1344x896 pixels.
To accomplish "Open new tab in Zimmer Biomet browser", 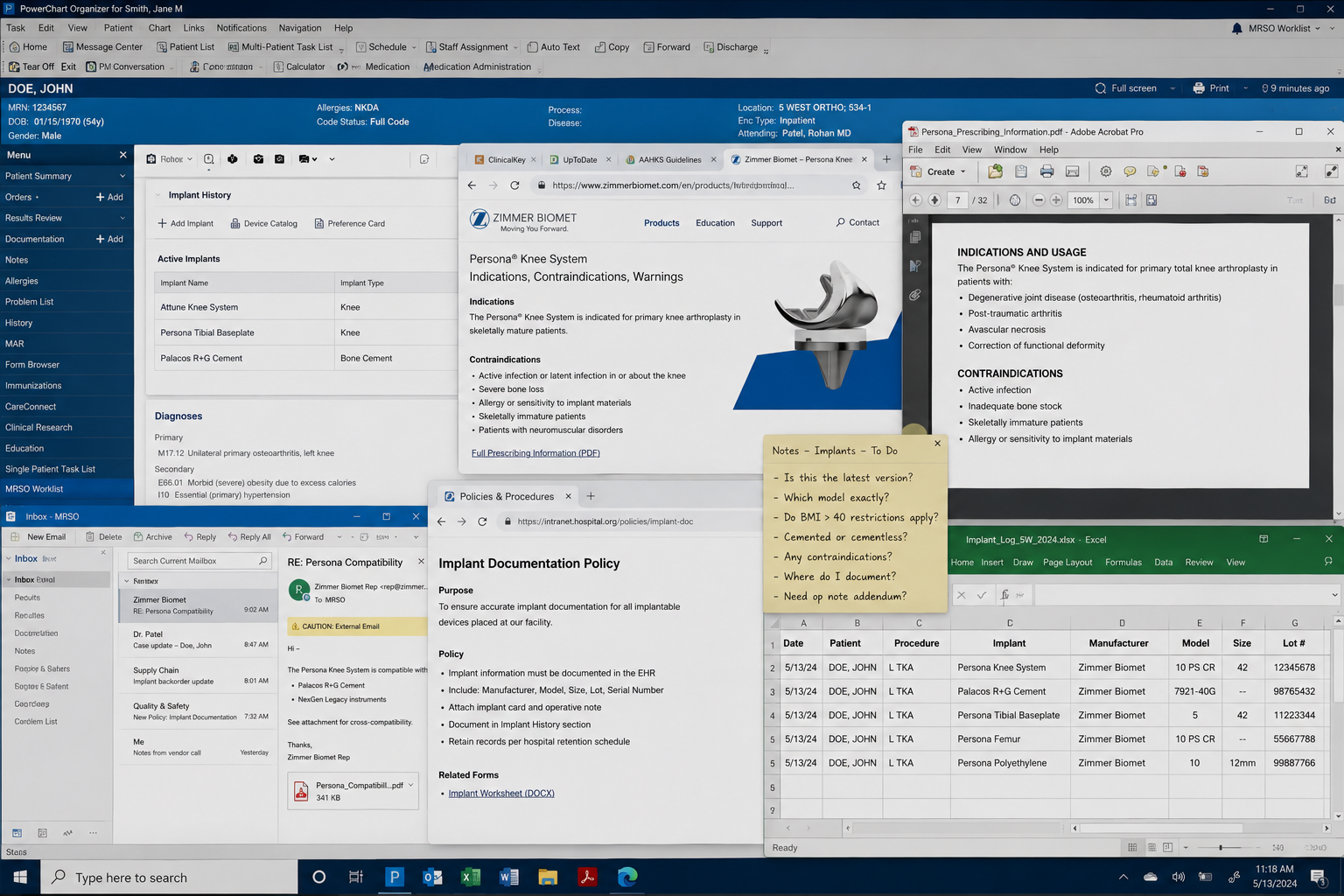I will point(886,159).
